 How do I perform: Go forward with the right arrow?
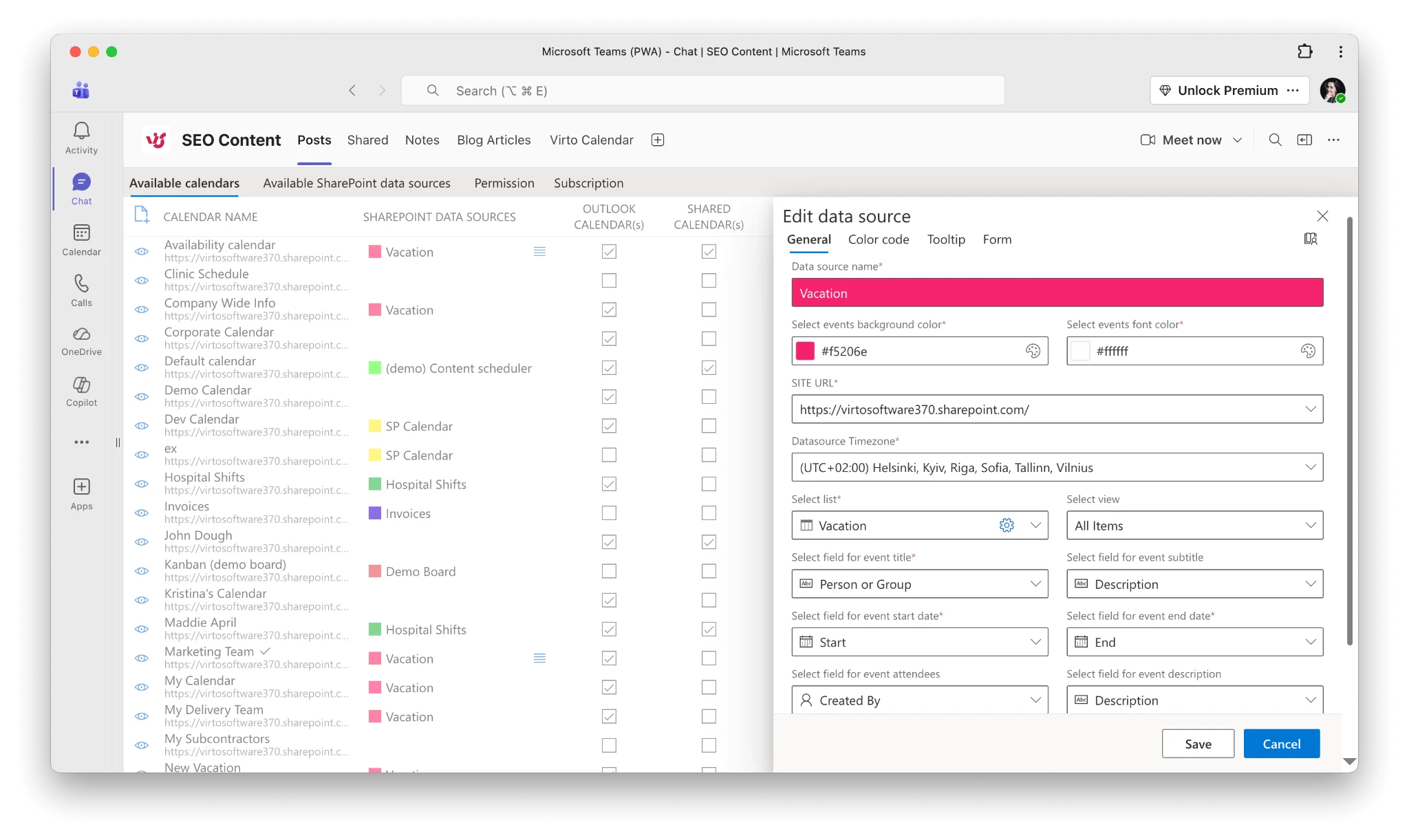pos(383,90)
